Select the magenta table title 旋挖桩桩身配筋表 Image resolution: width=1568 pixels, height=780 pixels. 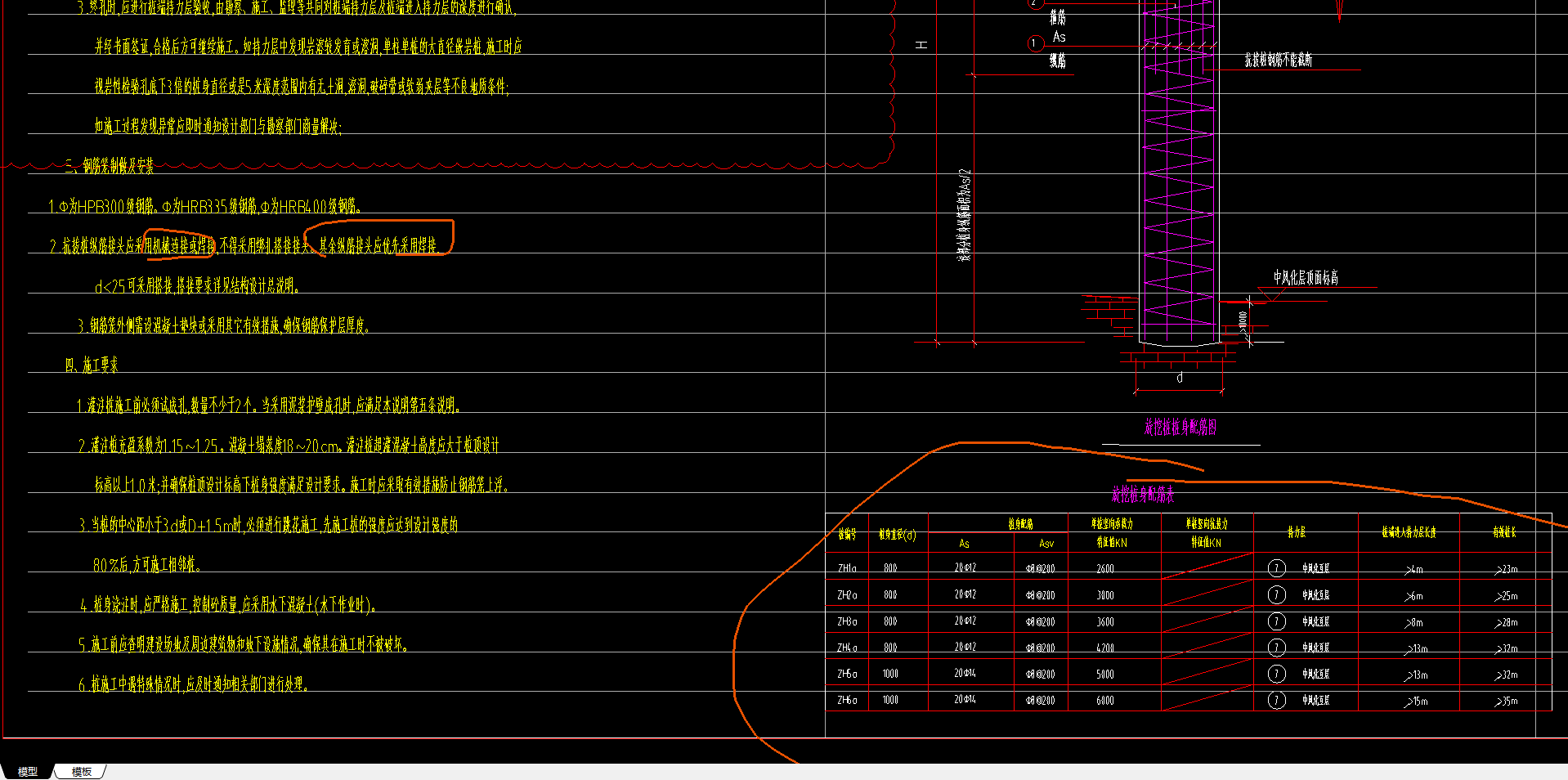(1142, 495)
